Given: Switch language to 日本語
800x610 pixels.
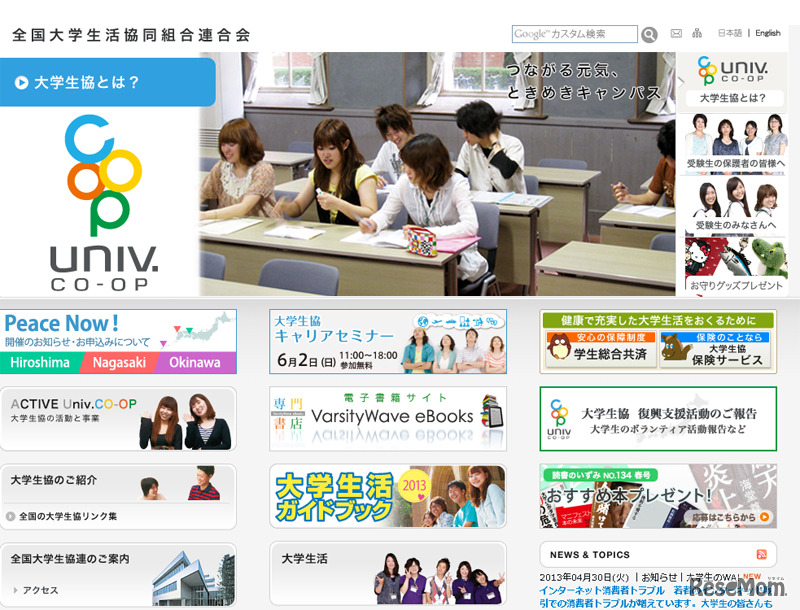Looking at the screenshot, I should [x=729, y=33].
